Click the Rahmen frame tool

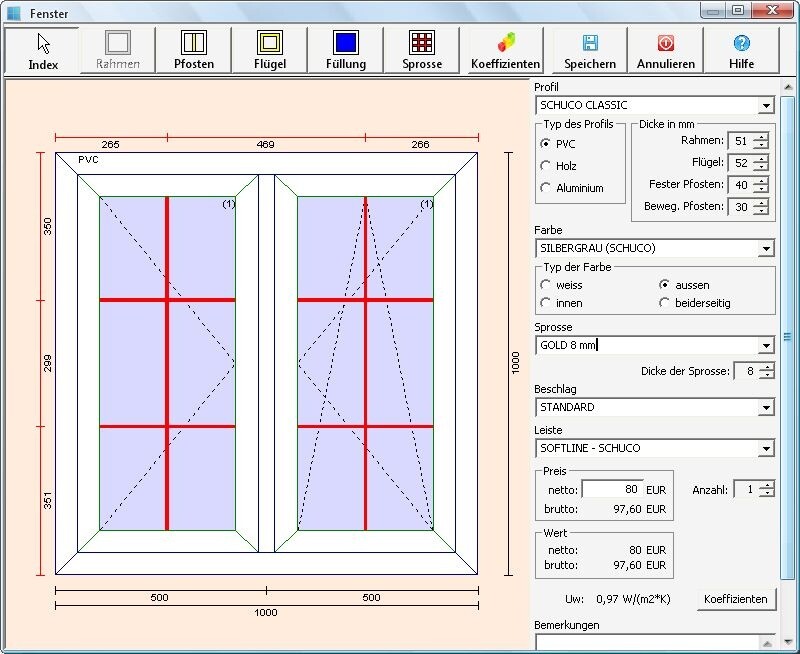[118, 51]
